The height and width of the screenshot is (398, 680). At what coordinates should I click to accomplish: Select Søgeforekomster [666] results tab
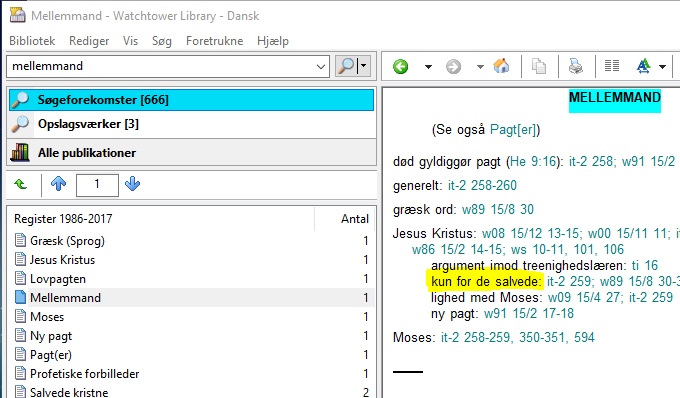coord(191,100)
